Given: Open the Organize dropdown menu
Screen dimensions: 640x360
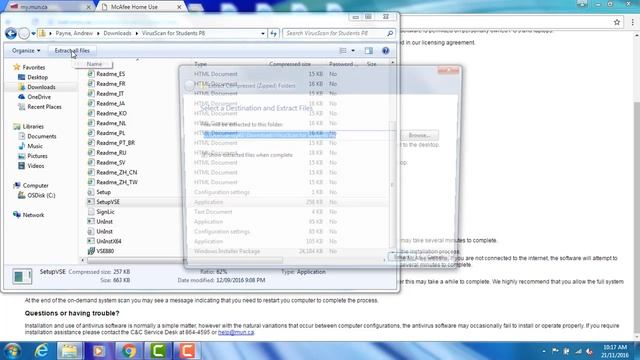Looking at the screenshot, I should 26,51.
